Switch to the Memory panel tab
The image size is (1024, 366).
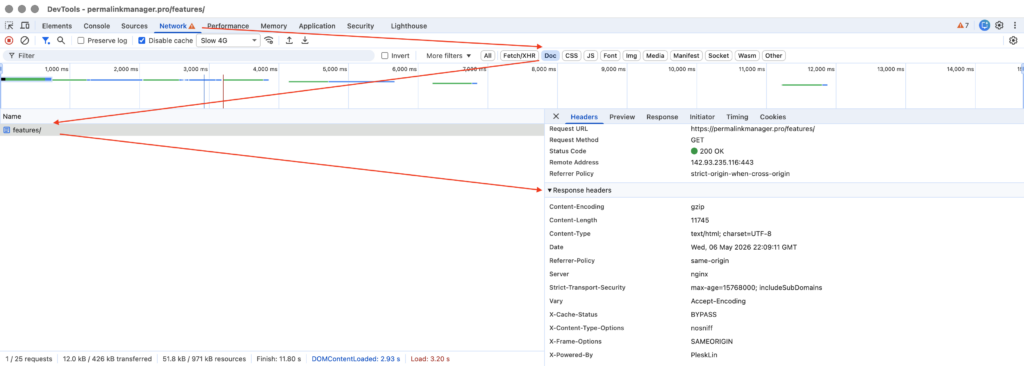(x=274, y=26)
